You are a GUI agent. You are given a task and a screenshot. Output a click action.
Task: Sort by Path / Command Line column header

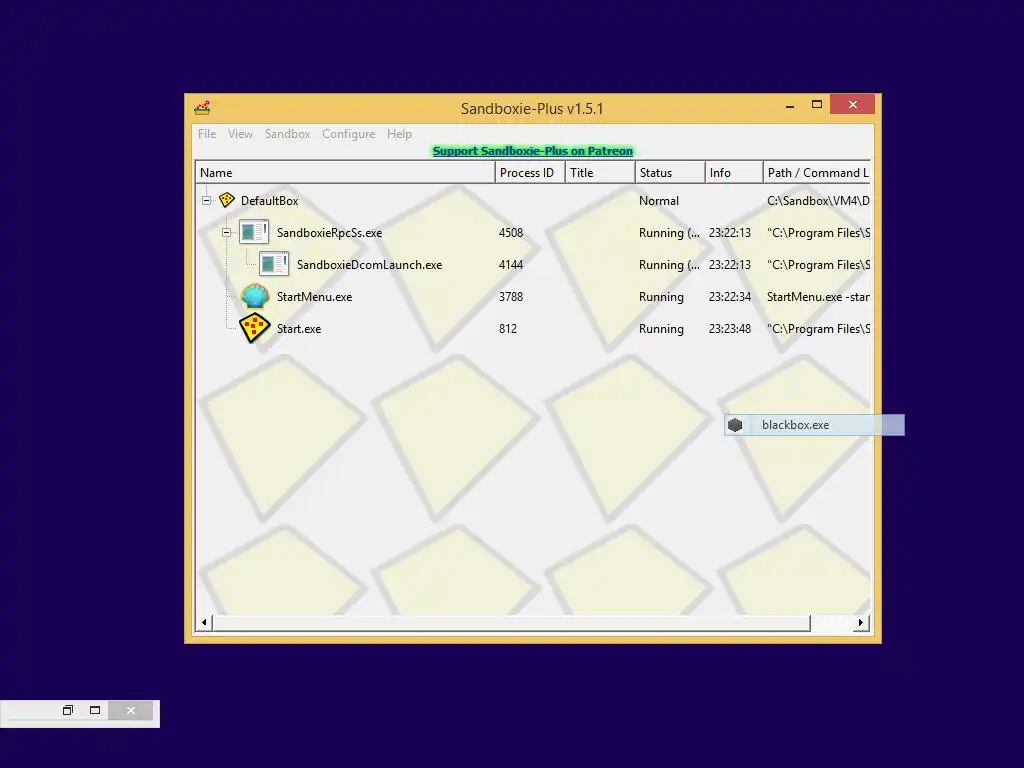[817, 172]
